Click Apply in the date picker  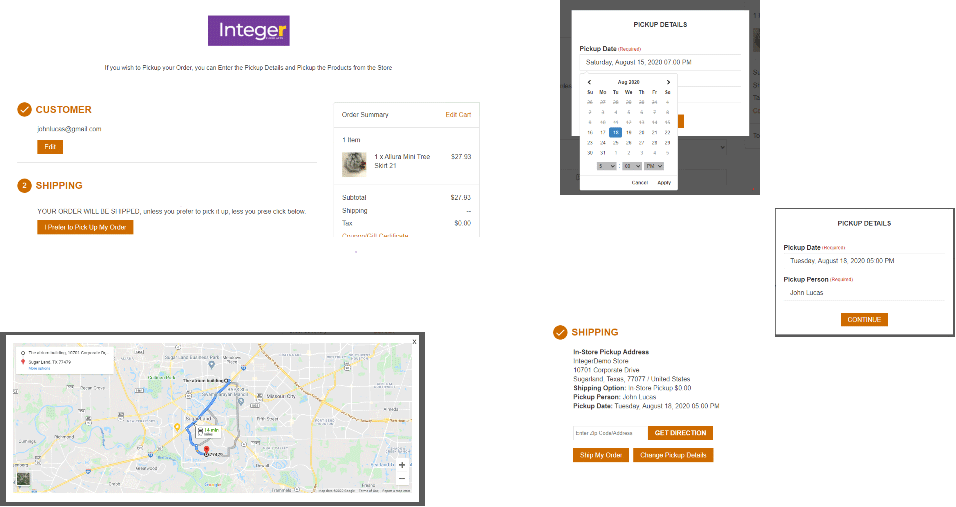(x=664, y=182)
